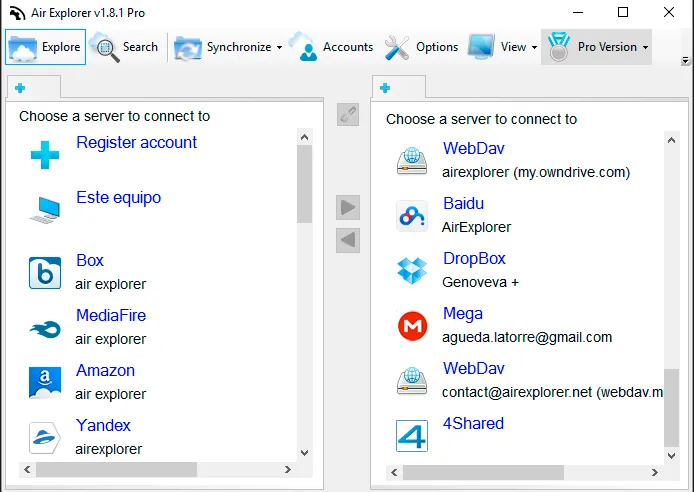Image resolution: width=694 pixels, height=492 pixels.
Task: Click the Amazon cloud drive icon
Action: pos(45,383)
